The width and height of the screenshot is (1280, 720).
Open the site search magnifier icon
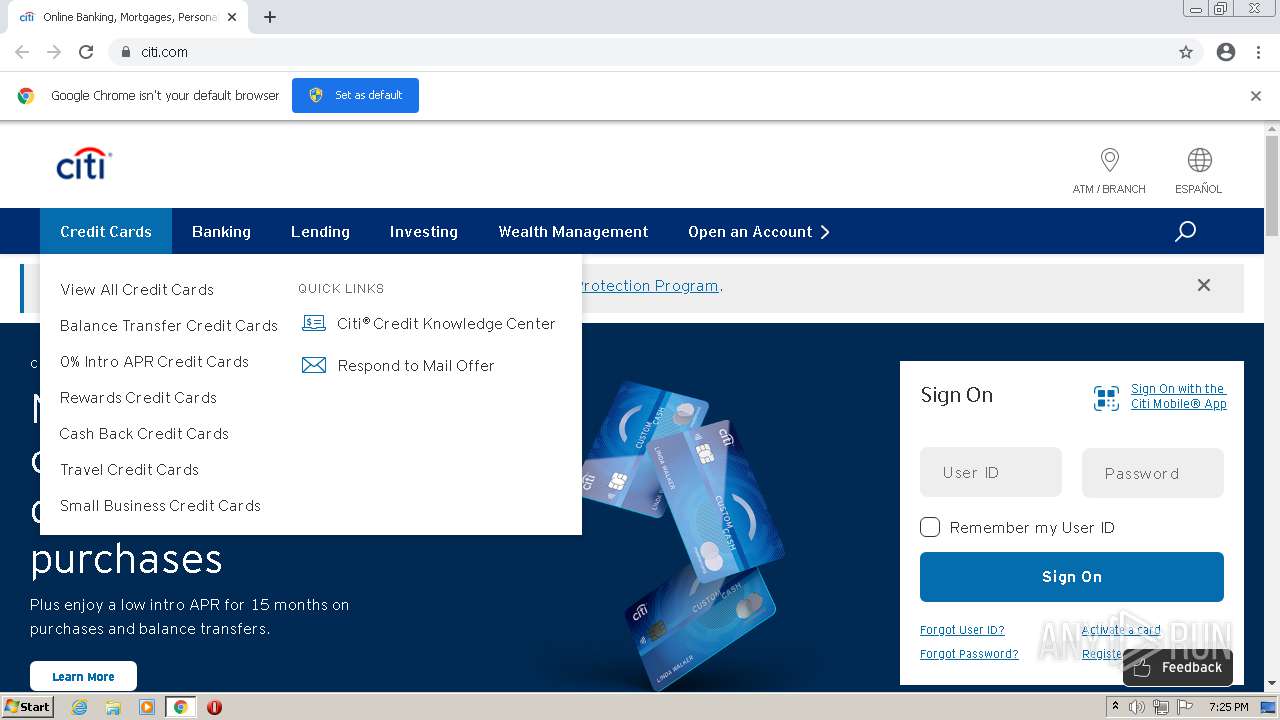(x=1185, y=231)
